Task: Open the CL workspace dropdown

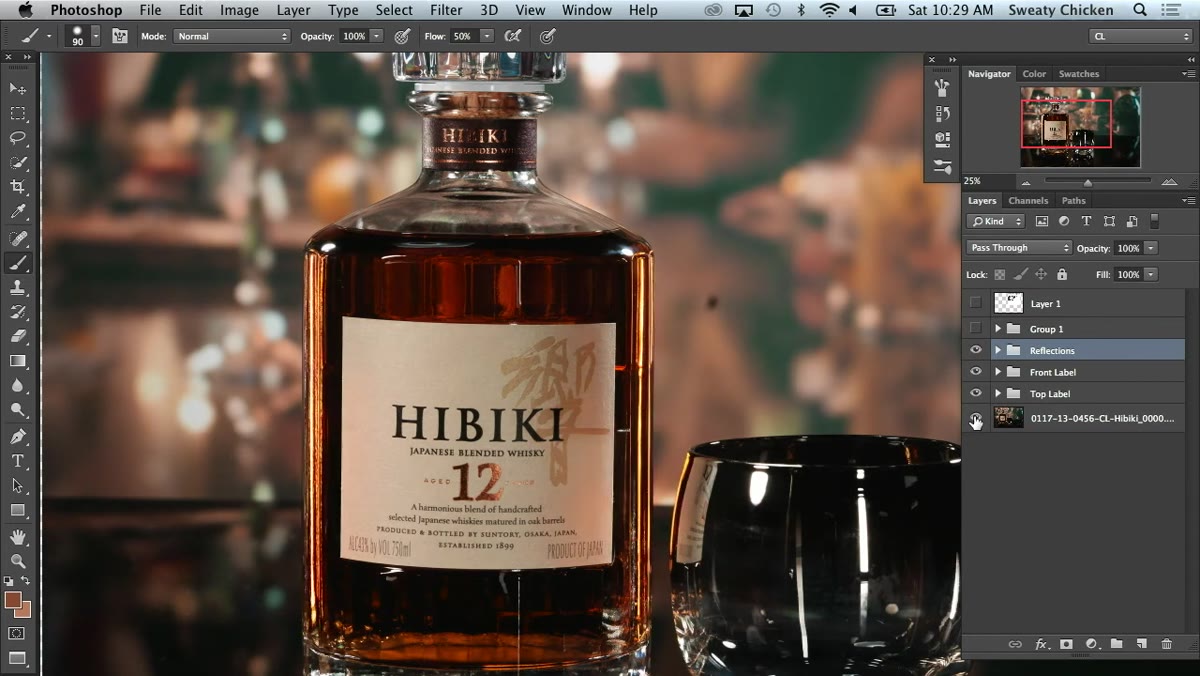Action: (x=1140, y=36)
